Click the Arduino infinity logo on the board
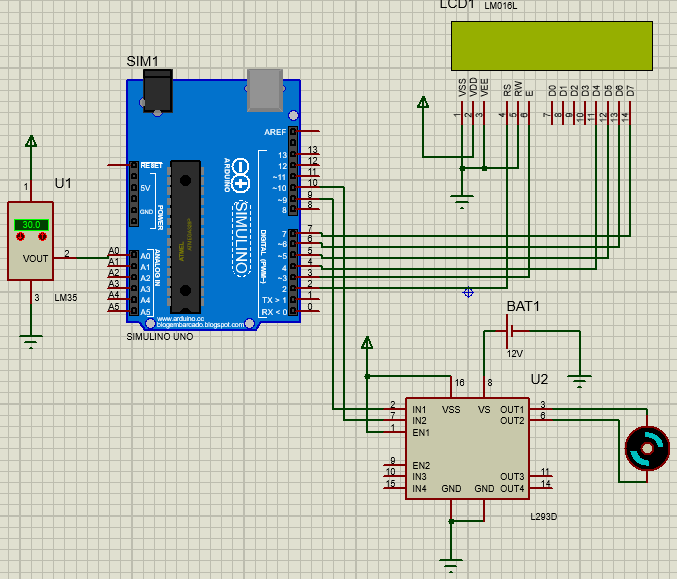This screenshot has width=677, height=579. (240, 175)
